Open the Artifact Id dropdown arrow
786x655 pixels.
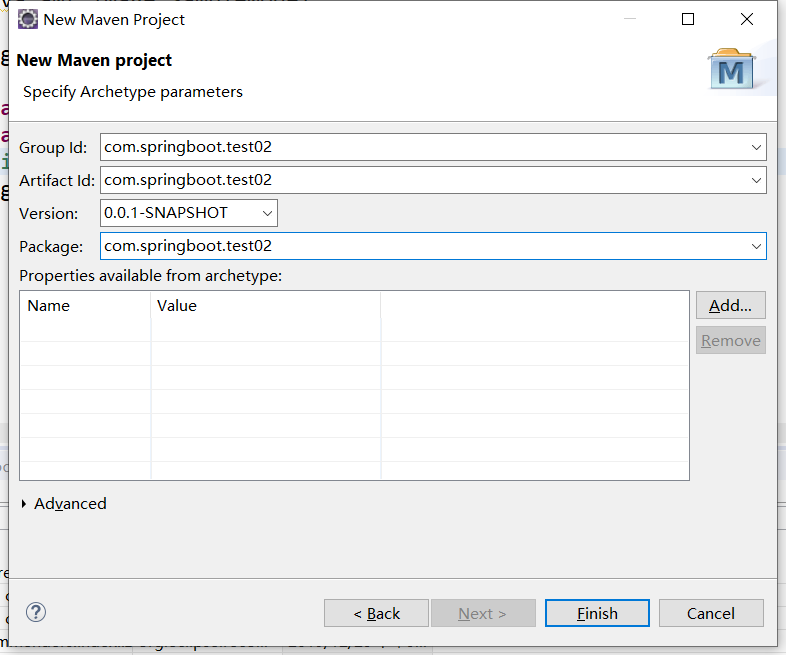click(756, 180)
